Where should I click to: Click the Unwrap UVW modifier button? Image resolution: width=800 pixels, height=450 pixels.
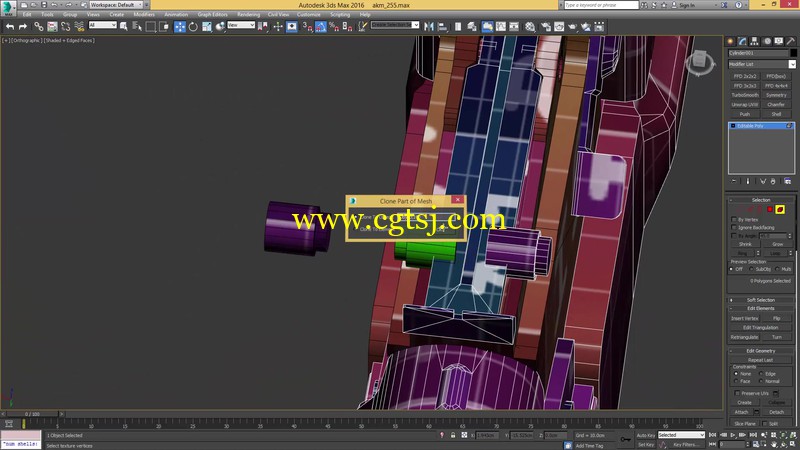click(x=745, y=105)
